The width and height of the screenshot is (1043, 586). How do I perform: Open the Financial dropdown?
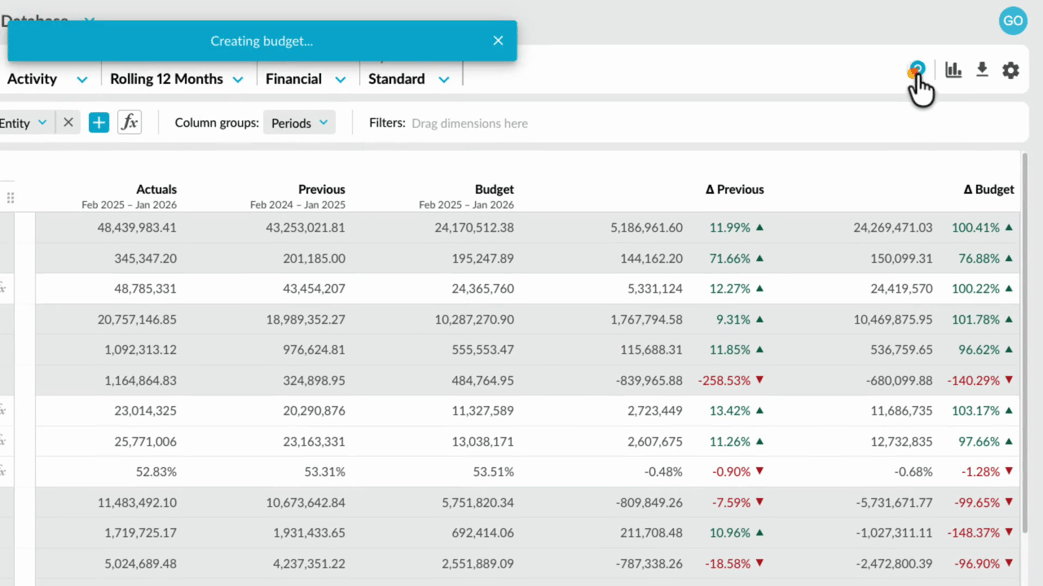click(305, 79)
